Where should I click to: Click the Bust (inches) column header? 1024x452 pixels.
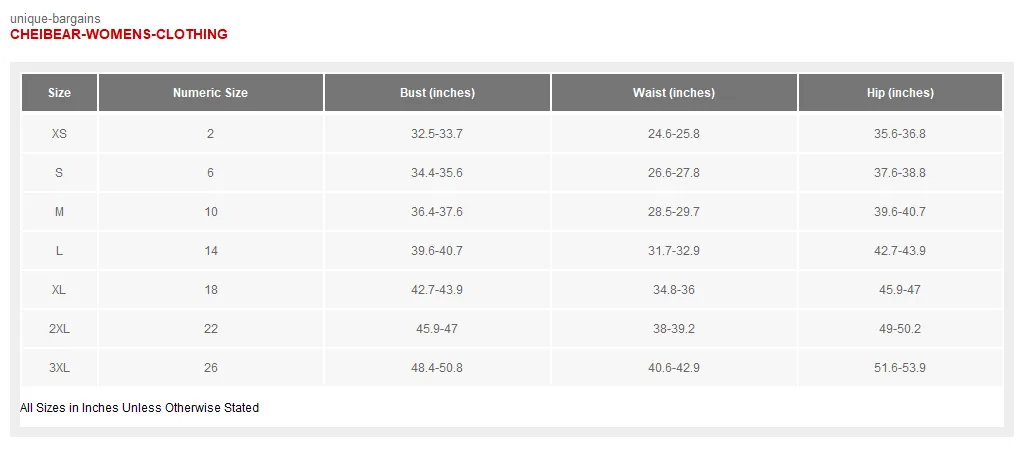point(437,93)
